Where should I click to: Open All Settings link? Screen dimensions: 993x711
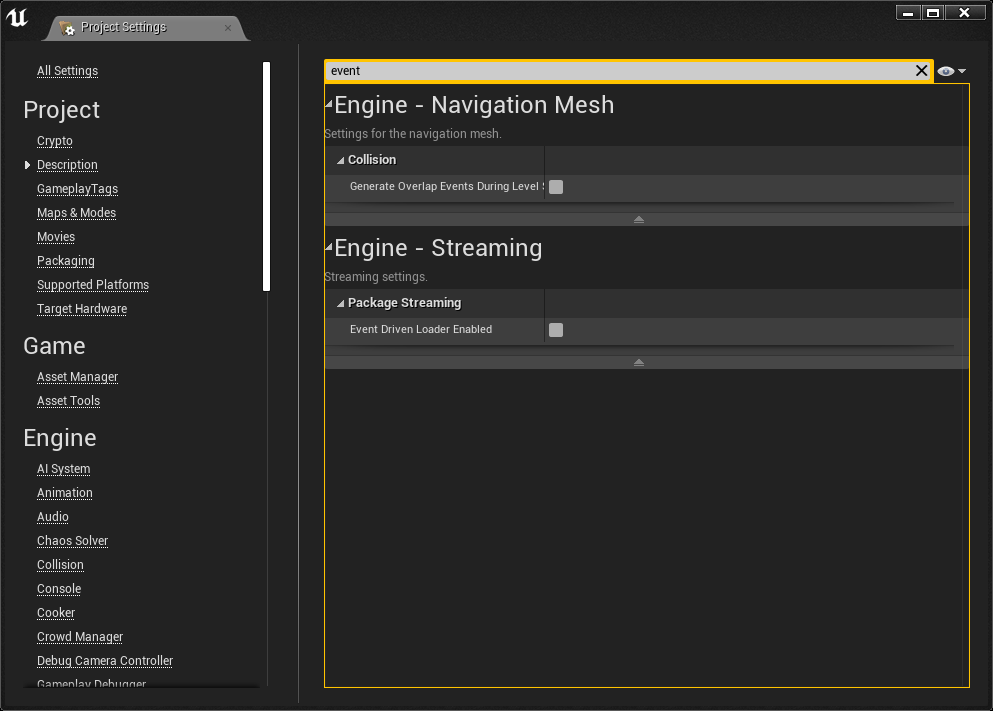coord(67,71)
